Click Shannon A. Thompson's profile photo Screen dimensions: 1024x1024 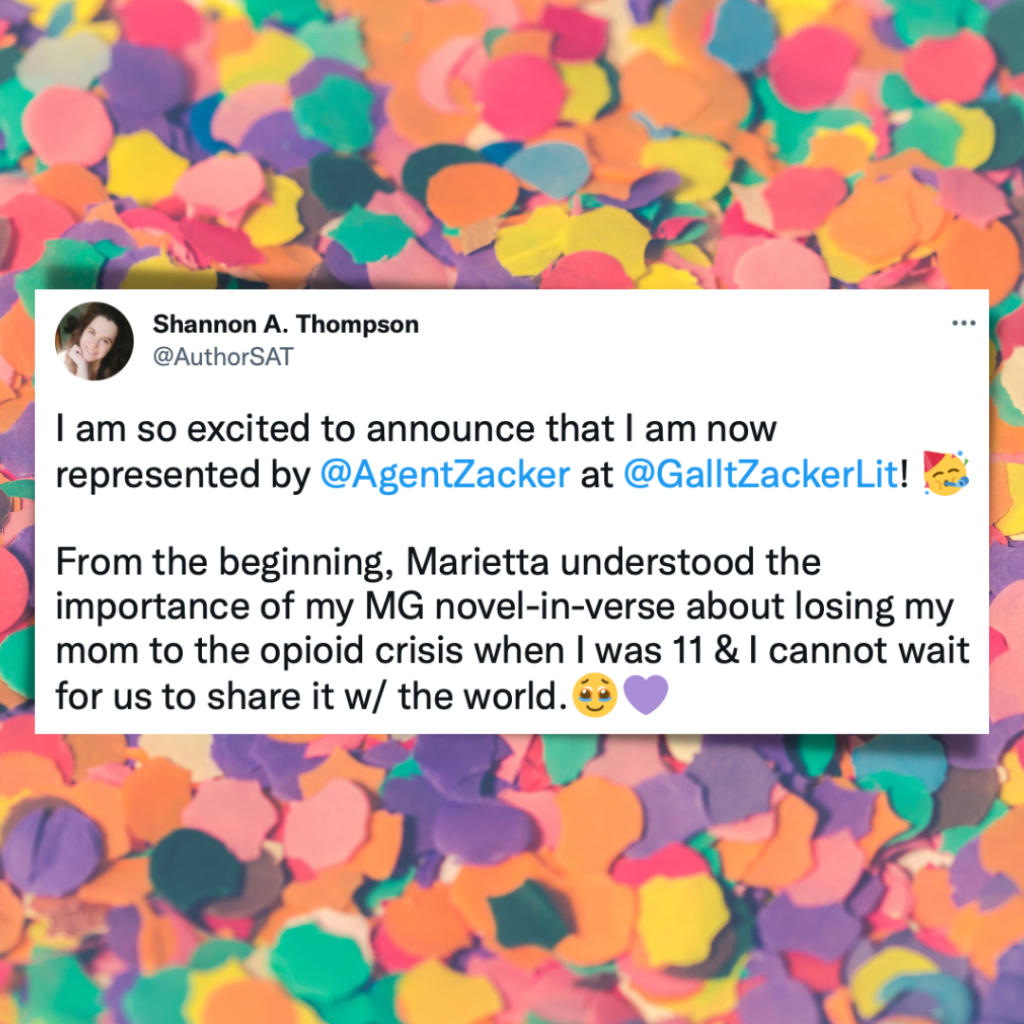[94, 341]
